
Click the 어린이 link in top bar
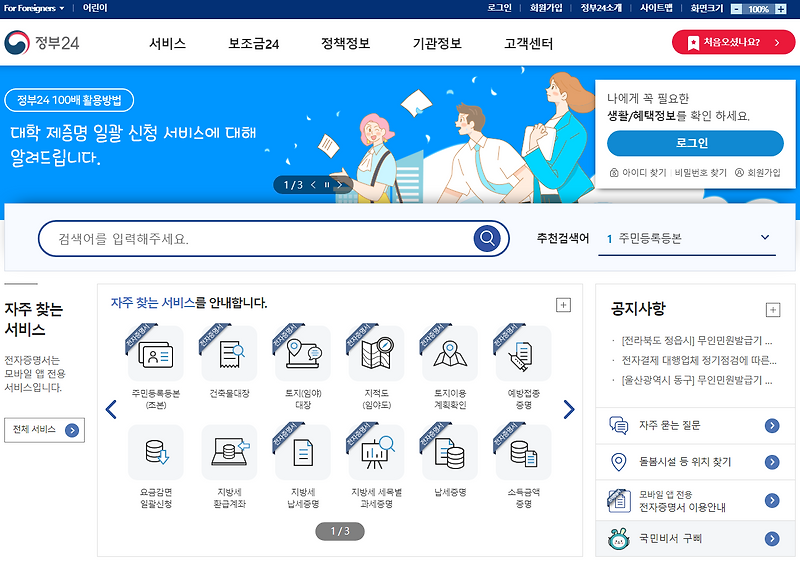click(95, 8)
